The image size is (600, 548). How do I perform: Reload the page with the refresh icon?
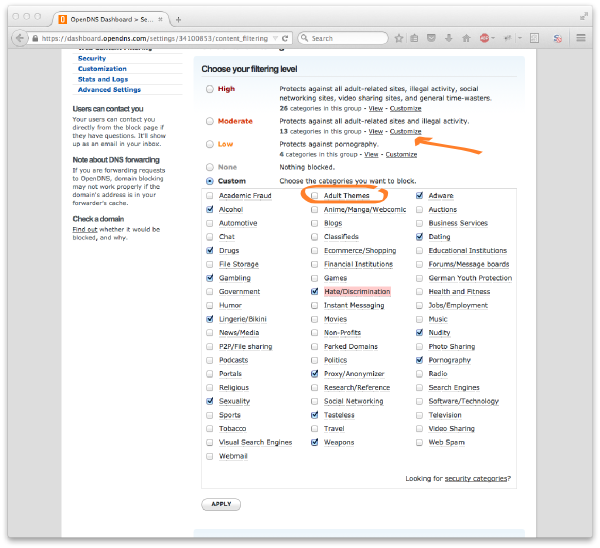(285, 38)
